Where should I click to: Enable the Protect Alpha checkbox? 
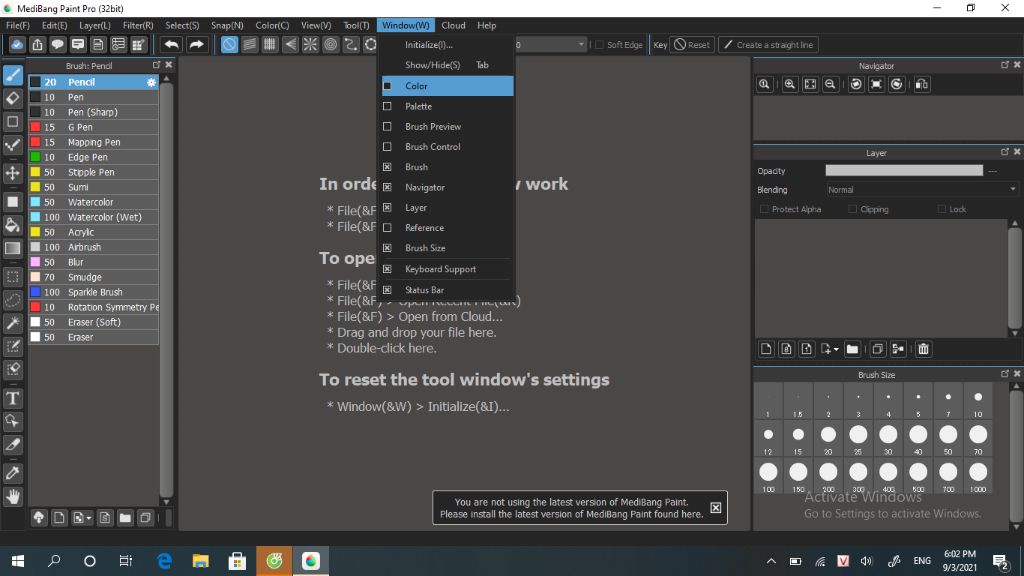pos(764,209)
